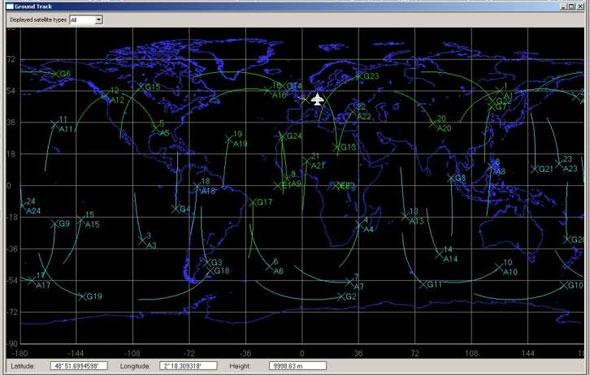Image resolution: width=590 pixels, height=375 pixels.
Task: Select the G23 satellite marker
Action: pyautogui.click(x=358, y=77)
